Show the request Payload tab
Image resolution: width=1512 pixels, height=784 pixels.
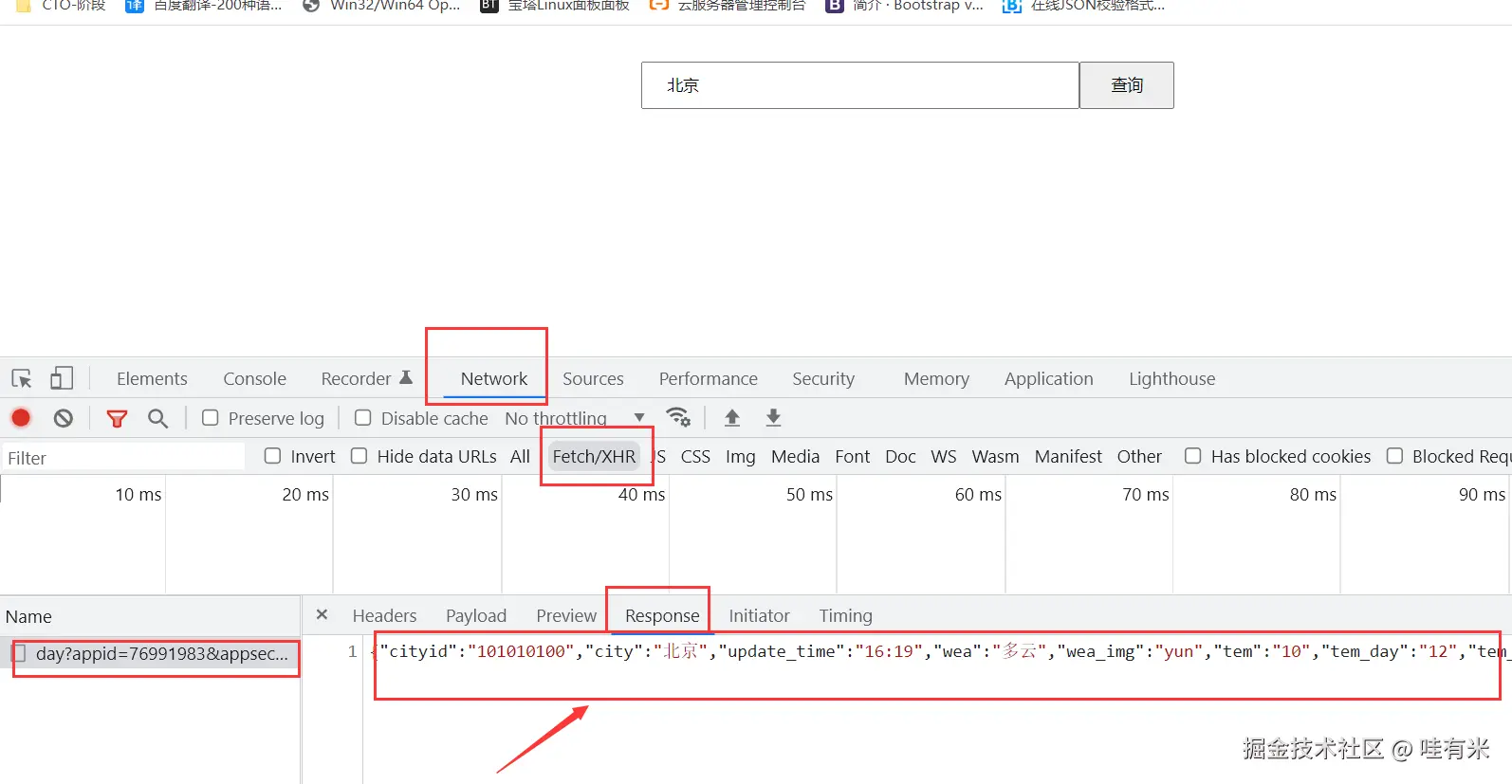[x=476, y=615]
